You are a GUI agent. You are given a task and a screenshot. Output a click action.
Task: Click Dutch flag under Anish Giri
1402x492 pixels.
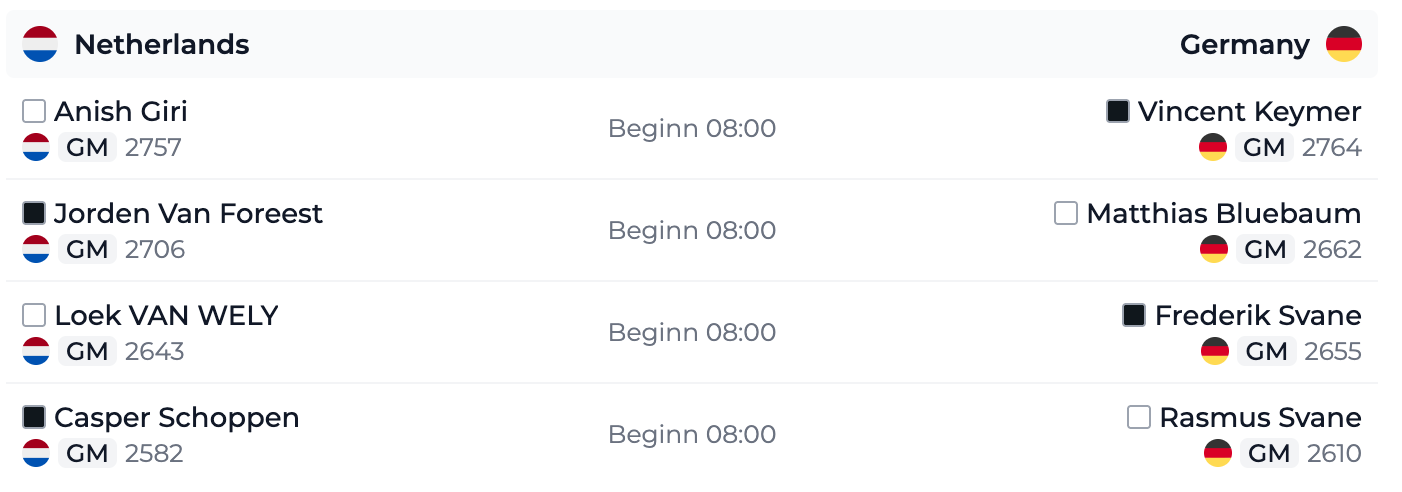point(36,147)
